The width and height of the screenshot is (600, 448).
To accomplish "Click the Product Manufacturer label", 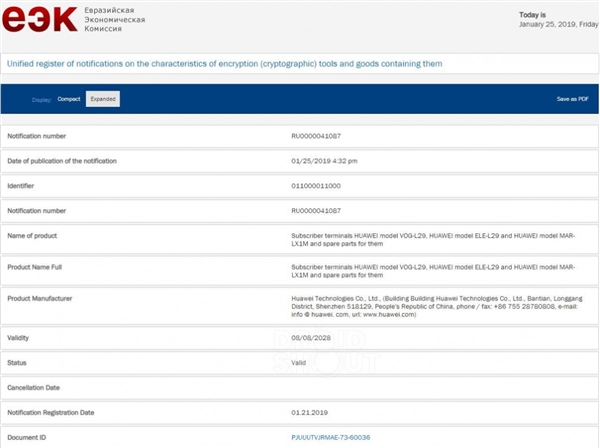I will (x=40, y=298).
